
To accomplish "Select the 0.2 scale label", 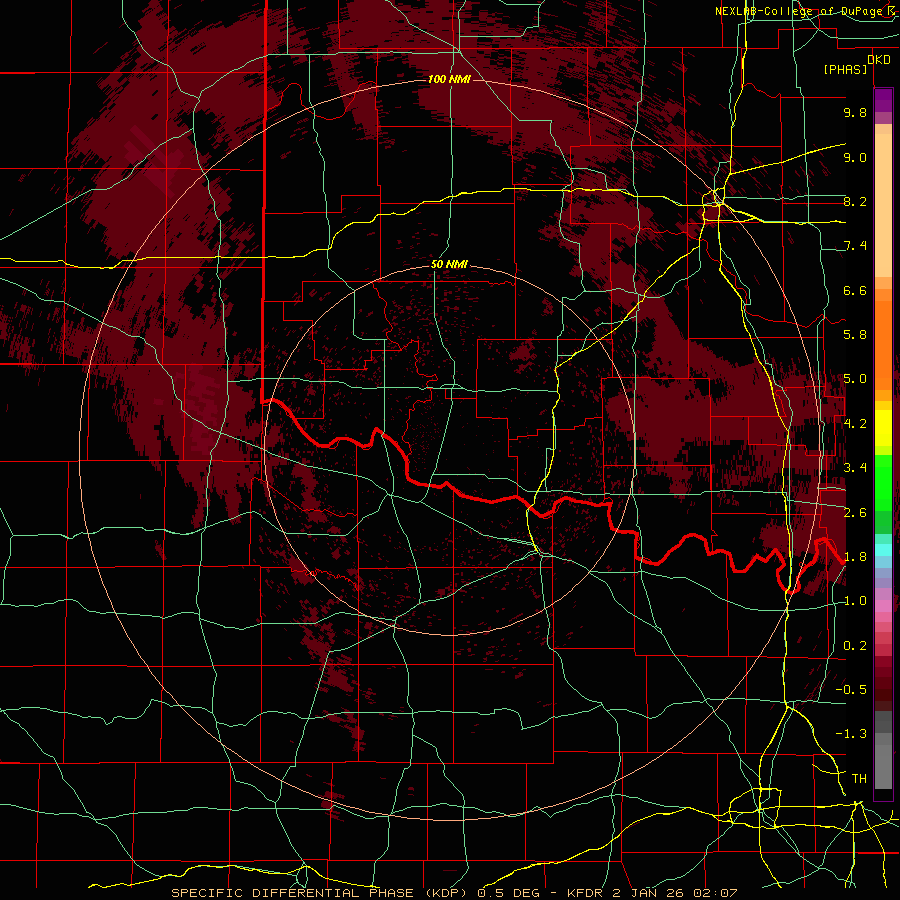I will pyautogui.click(x=855, y=646).
